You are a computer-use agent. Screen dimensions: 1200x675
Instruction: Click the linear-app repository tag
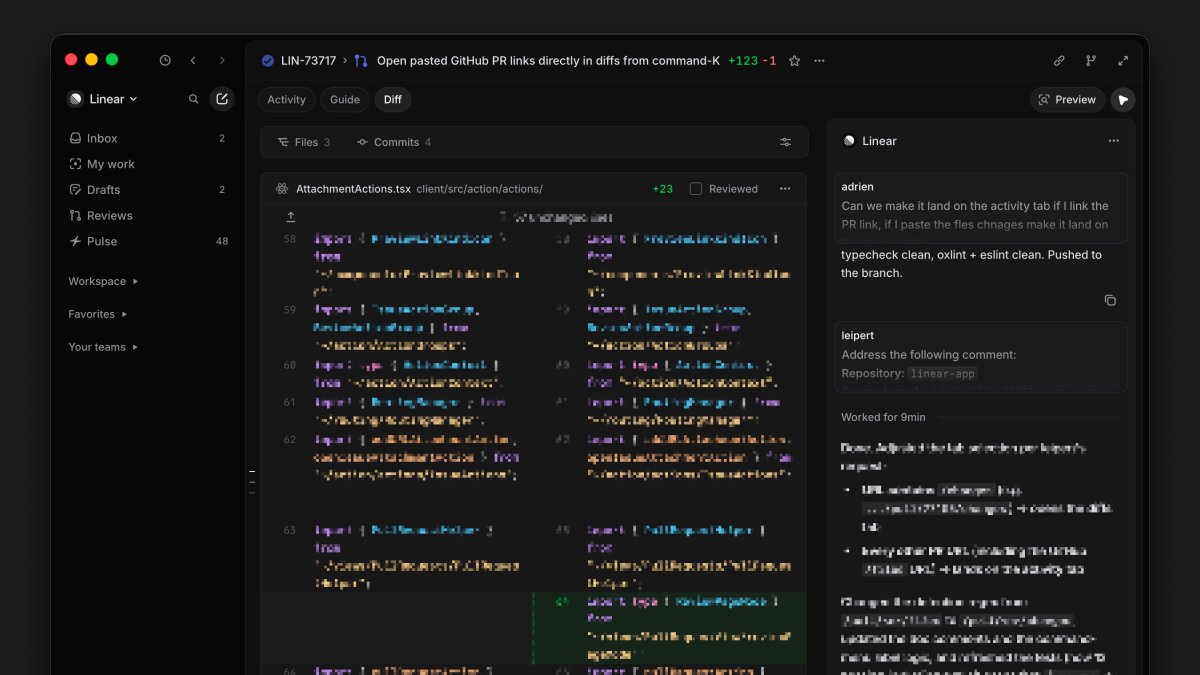[943, 374]
